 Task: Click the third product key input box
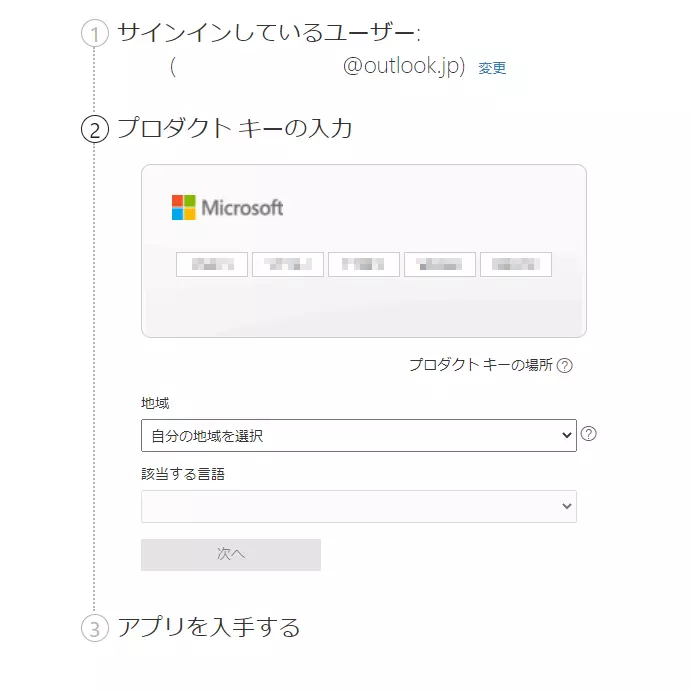(364, 264)
